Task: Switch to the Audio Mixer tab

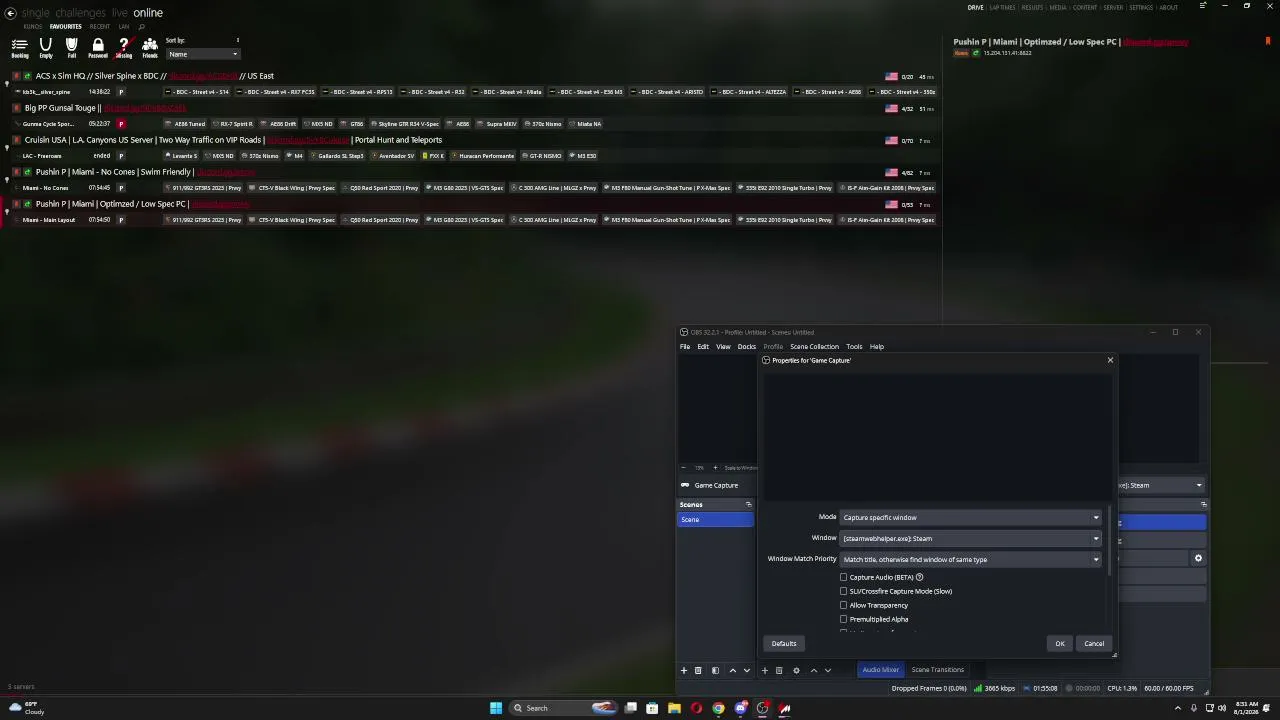Action: 881,670
